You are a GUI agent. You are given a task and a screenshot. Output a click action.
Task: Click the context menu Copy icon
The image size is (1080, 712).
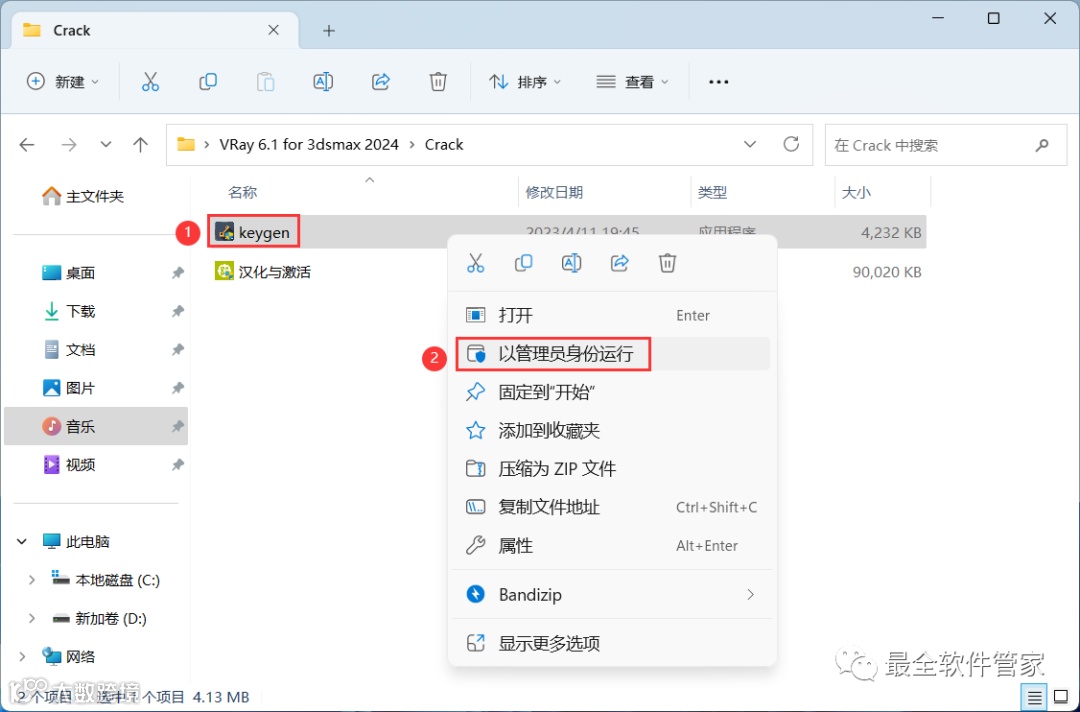coord(523,262)
